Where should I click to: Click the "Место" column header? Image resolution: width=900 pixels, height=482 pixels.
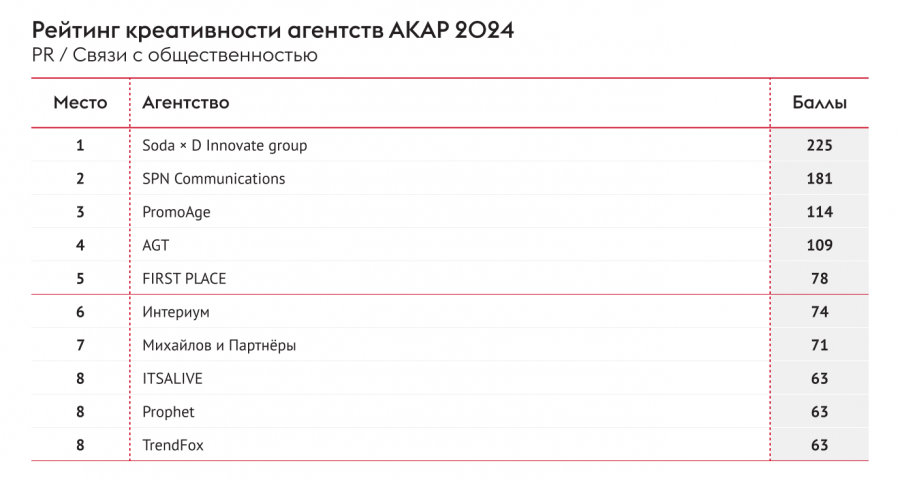(80, 102)
